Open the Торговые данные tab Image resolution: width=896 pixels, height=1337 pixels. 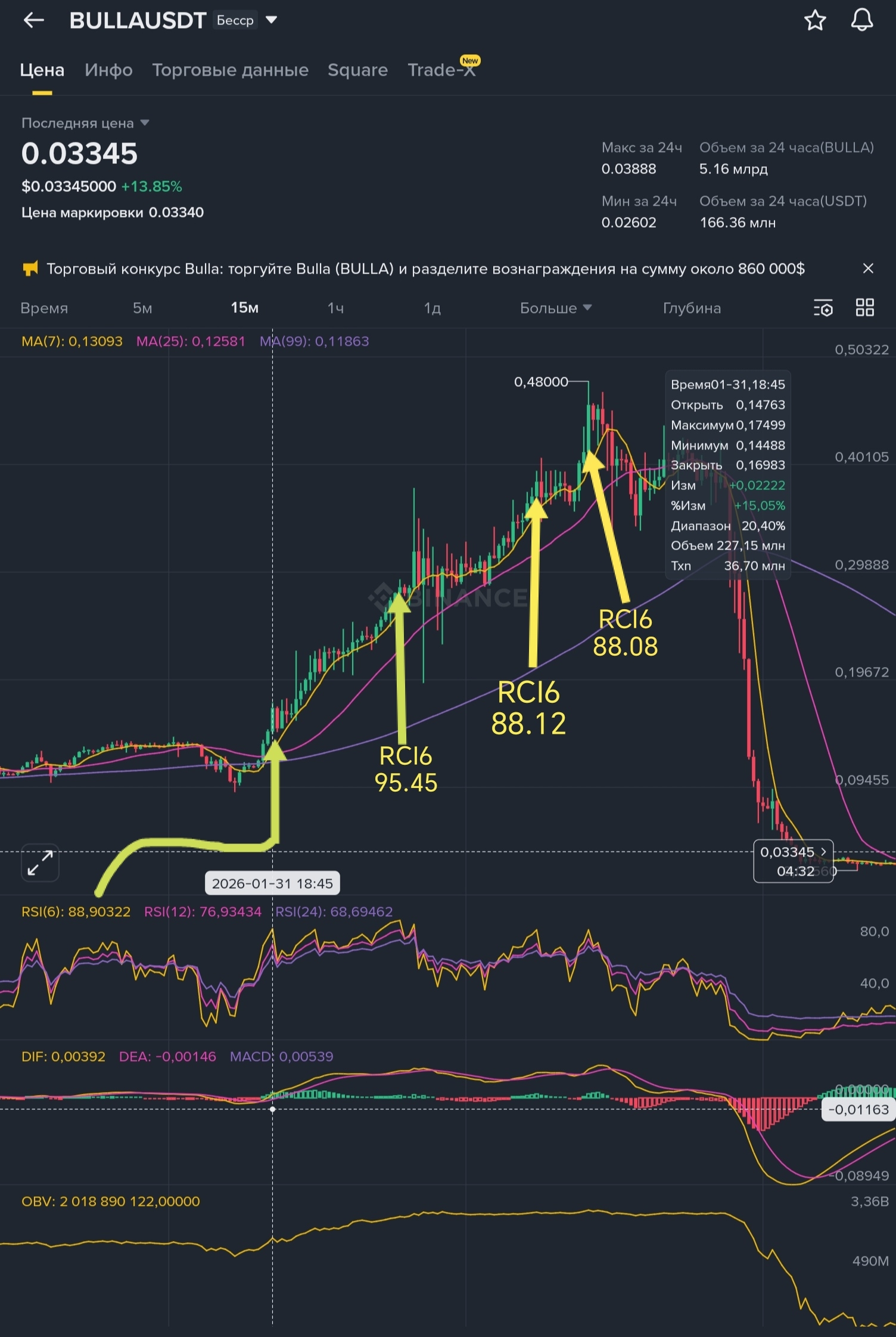230,70
